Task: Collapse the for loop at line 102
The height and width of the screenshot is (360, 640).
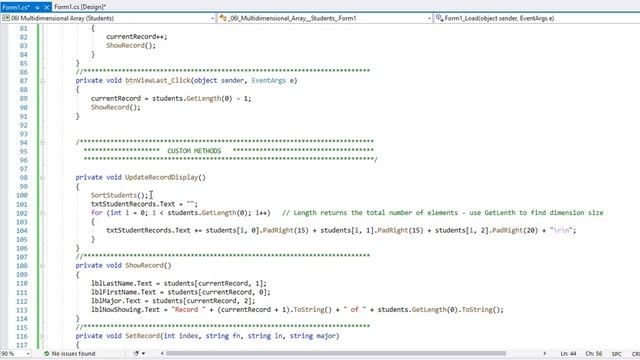Action: [42, 213]
